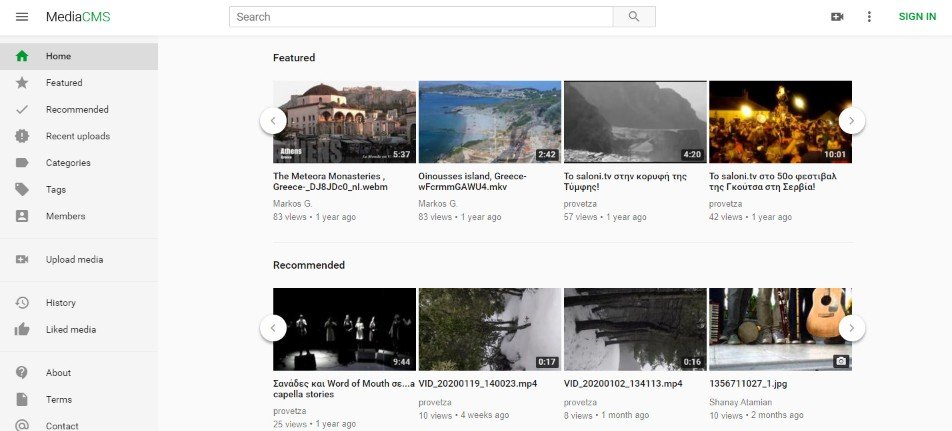Open the About page link
The height and width of the screenshot is (431, 952).
tap(79, 373)
